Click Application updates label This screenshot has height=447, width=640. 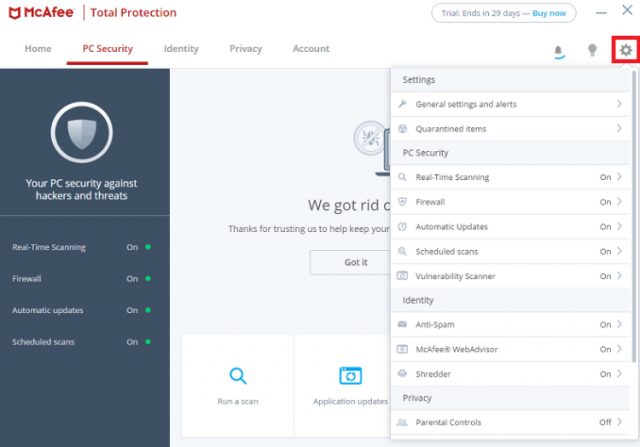350,401
